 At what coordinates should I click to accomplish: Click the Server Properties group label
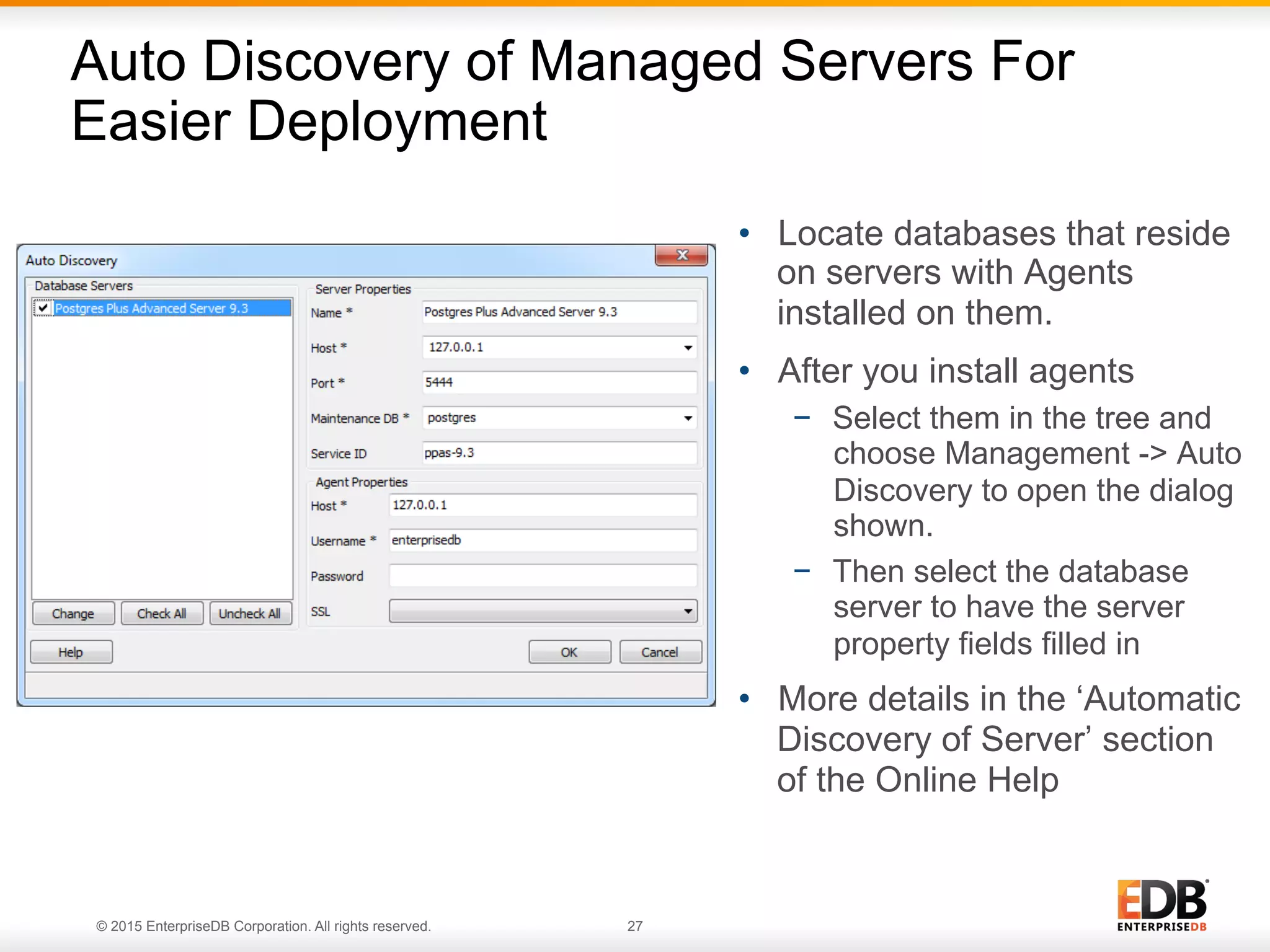(x=363, y=289)
